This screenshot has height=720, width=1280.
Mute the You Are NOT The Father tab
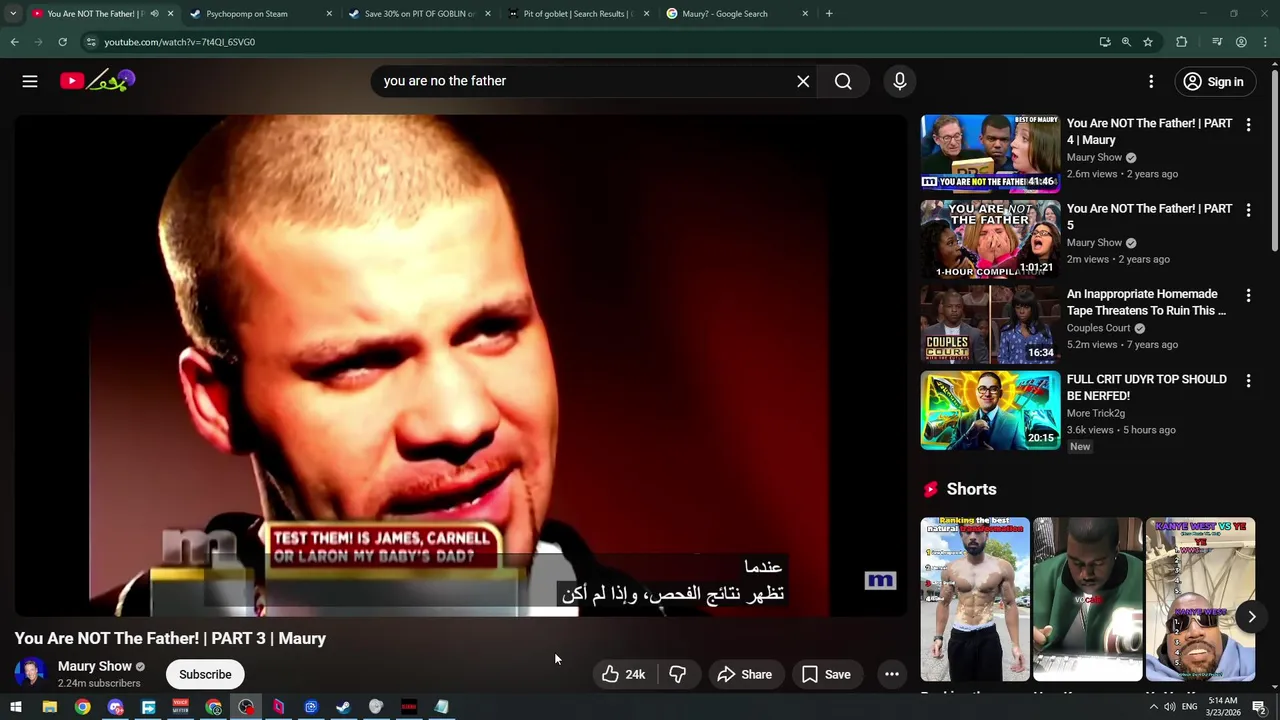(x=154, y=14)
